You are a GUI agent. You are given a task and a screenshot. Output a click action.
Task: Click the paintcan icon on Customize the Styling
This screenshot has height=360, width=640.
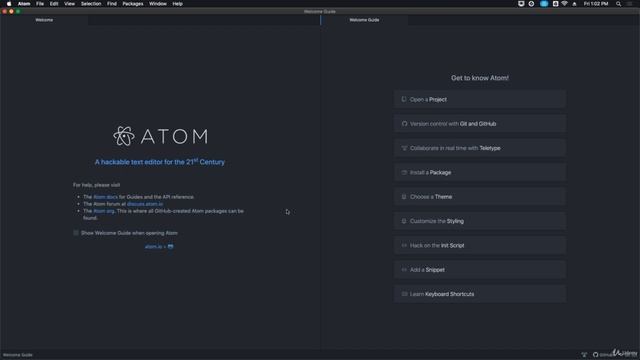404,221
